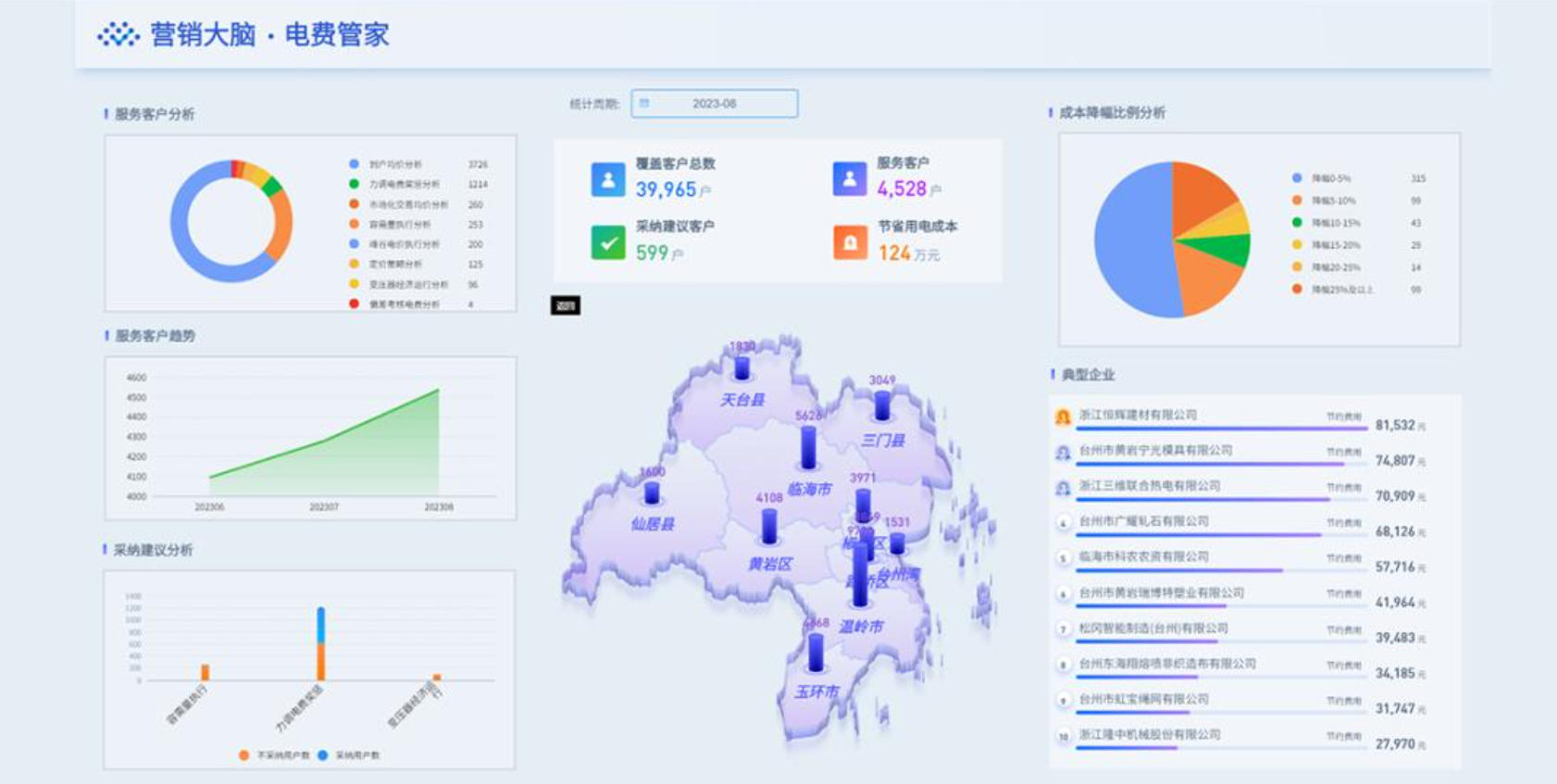The height and width of the screenshot is (784, 1557).
Task: Open the 松冈智能制造(台州)有限公司 entry
Action: 1239,632
